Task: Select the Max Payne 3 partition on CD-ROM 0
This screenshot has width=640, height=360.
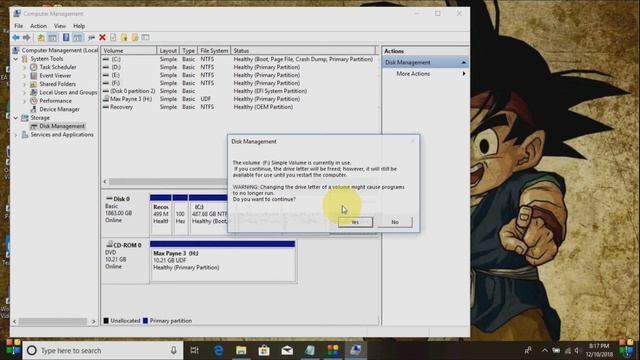Action: (x=222, y=261)
